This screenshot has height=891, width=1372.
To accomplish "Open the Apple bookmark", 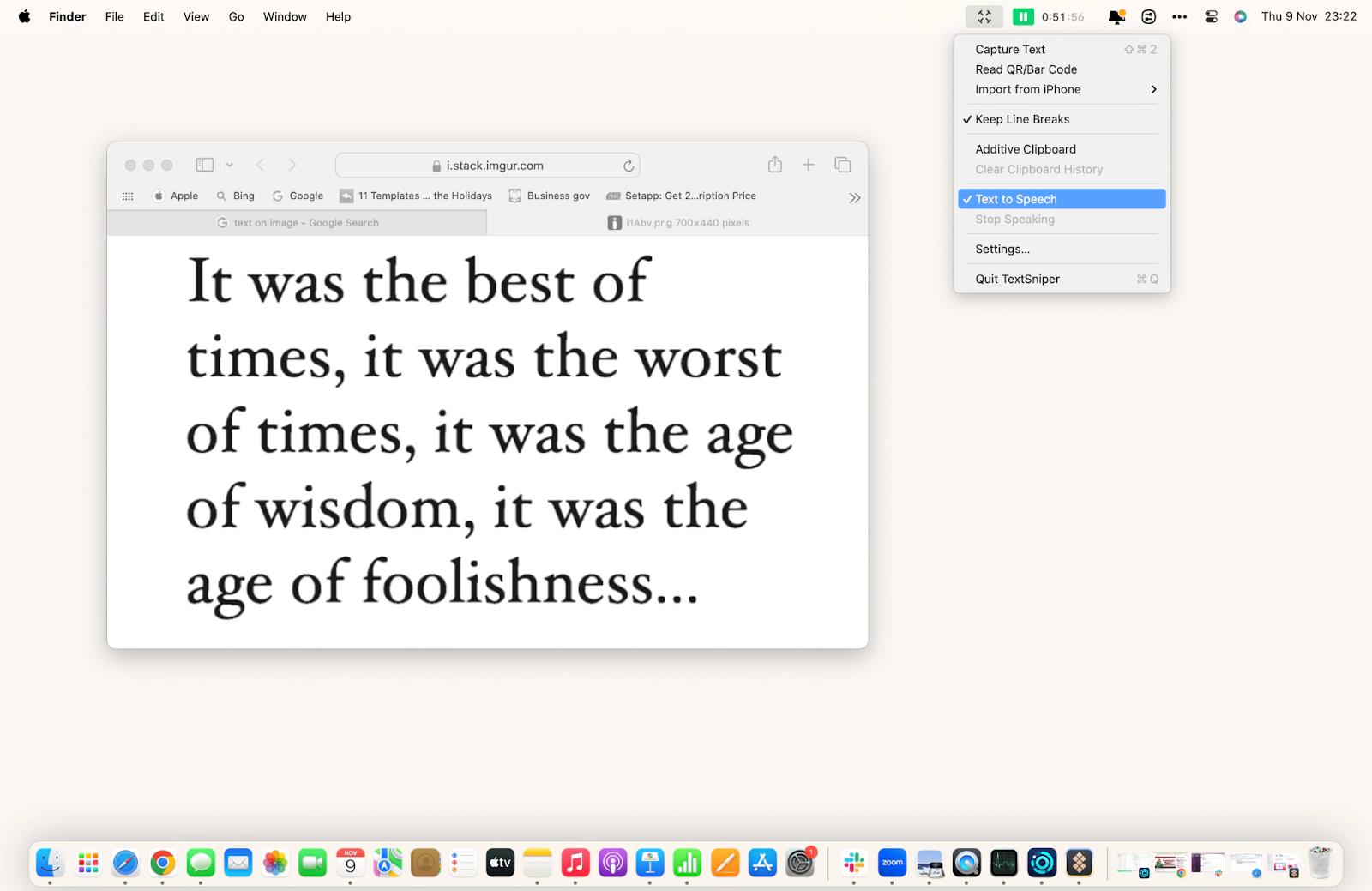I will [x=175, y=196].
